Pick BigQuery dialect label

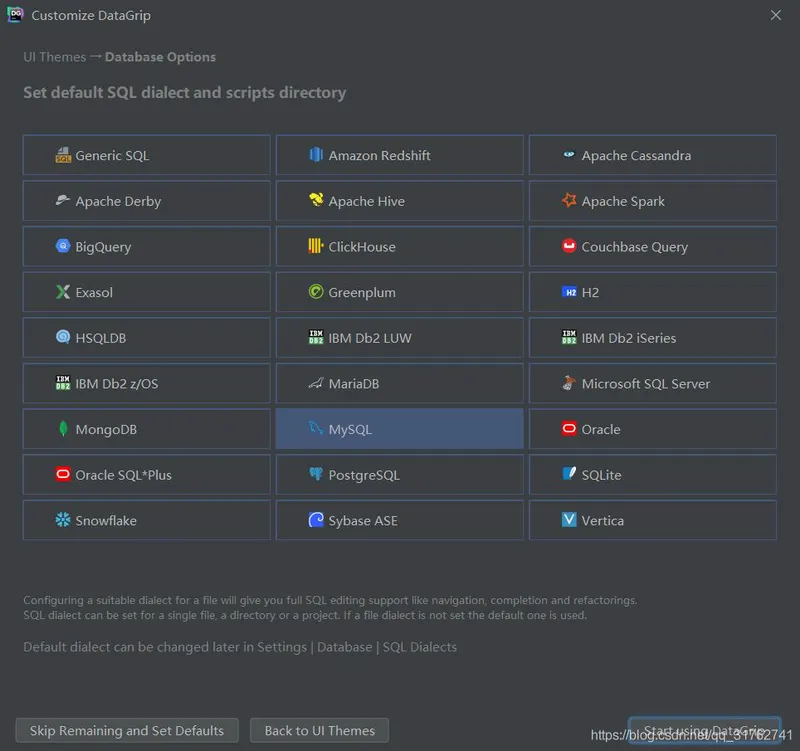103,247
